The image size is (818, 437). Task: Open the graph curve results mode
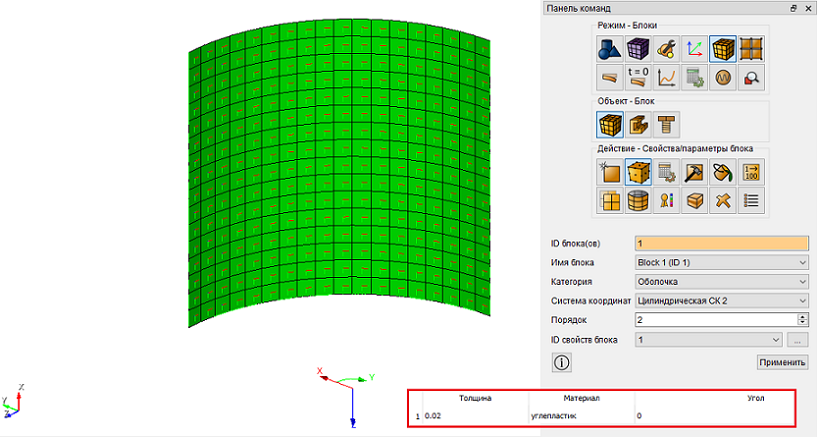(666, 78)
